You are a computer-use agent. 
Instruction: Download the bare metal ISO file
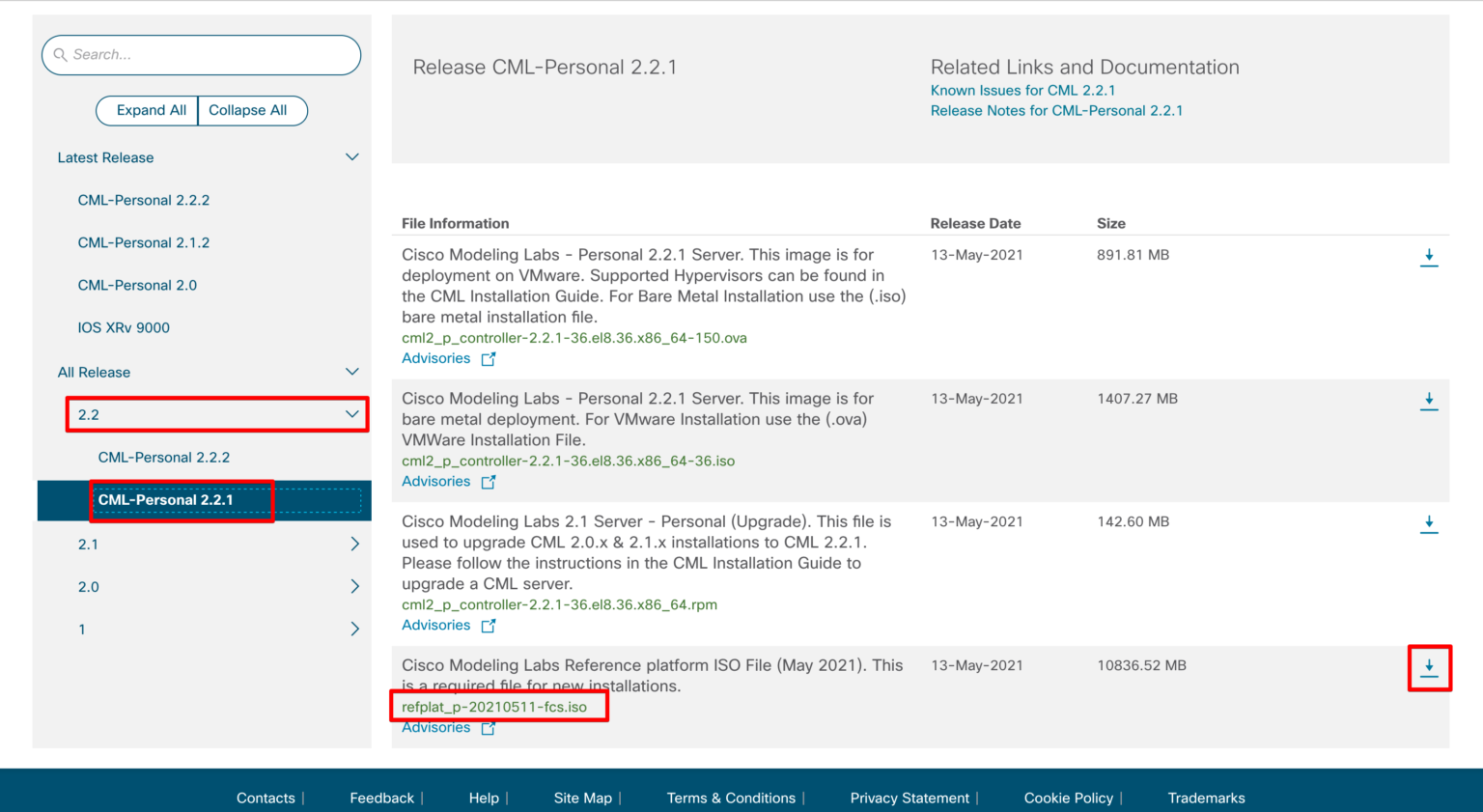(1429, 401)
